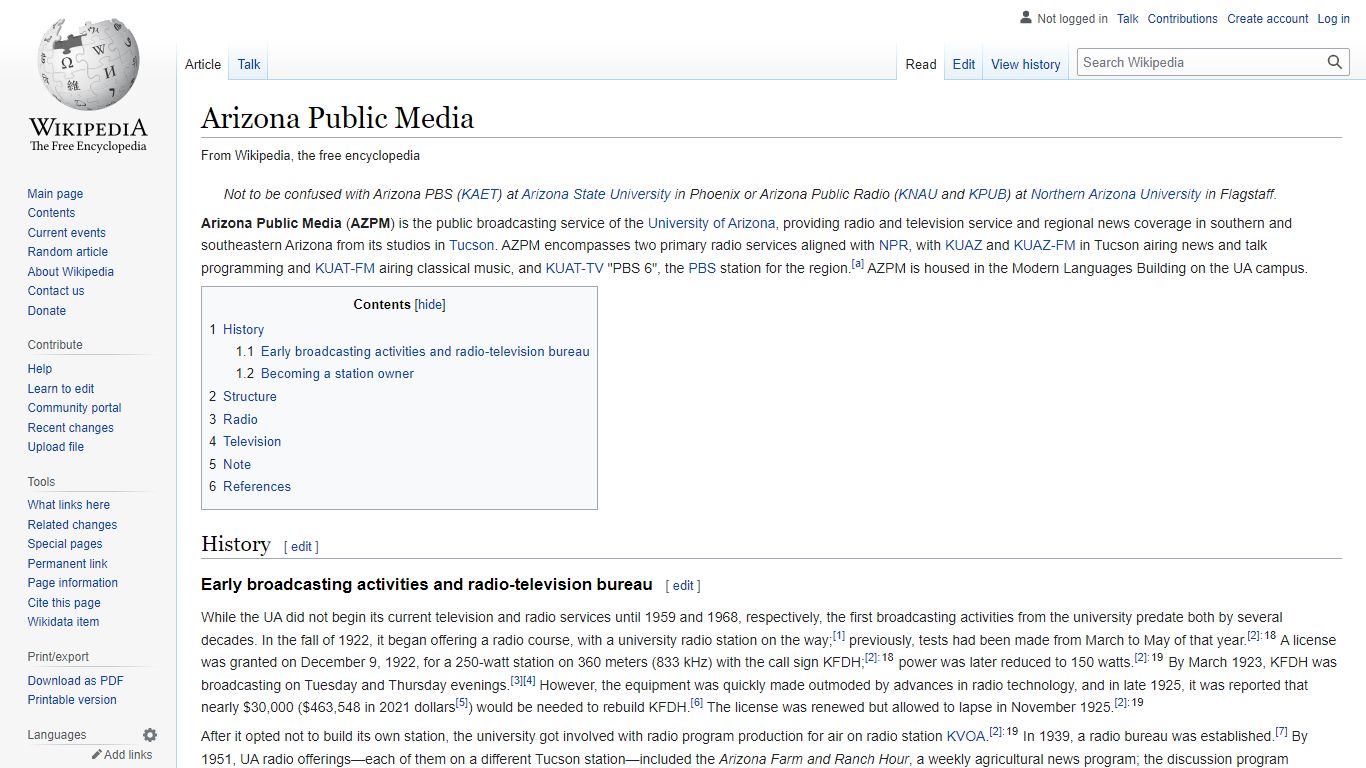Click the Permanent link tool
1366x768 pixels.
[x=67, y=564]
